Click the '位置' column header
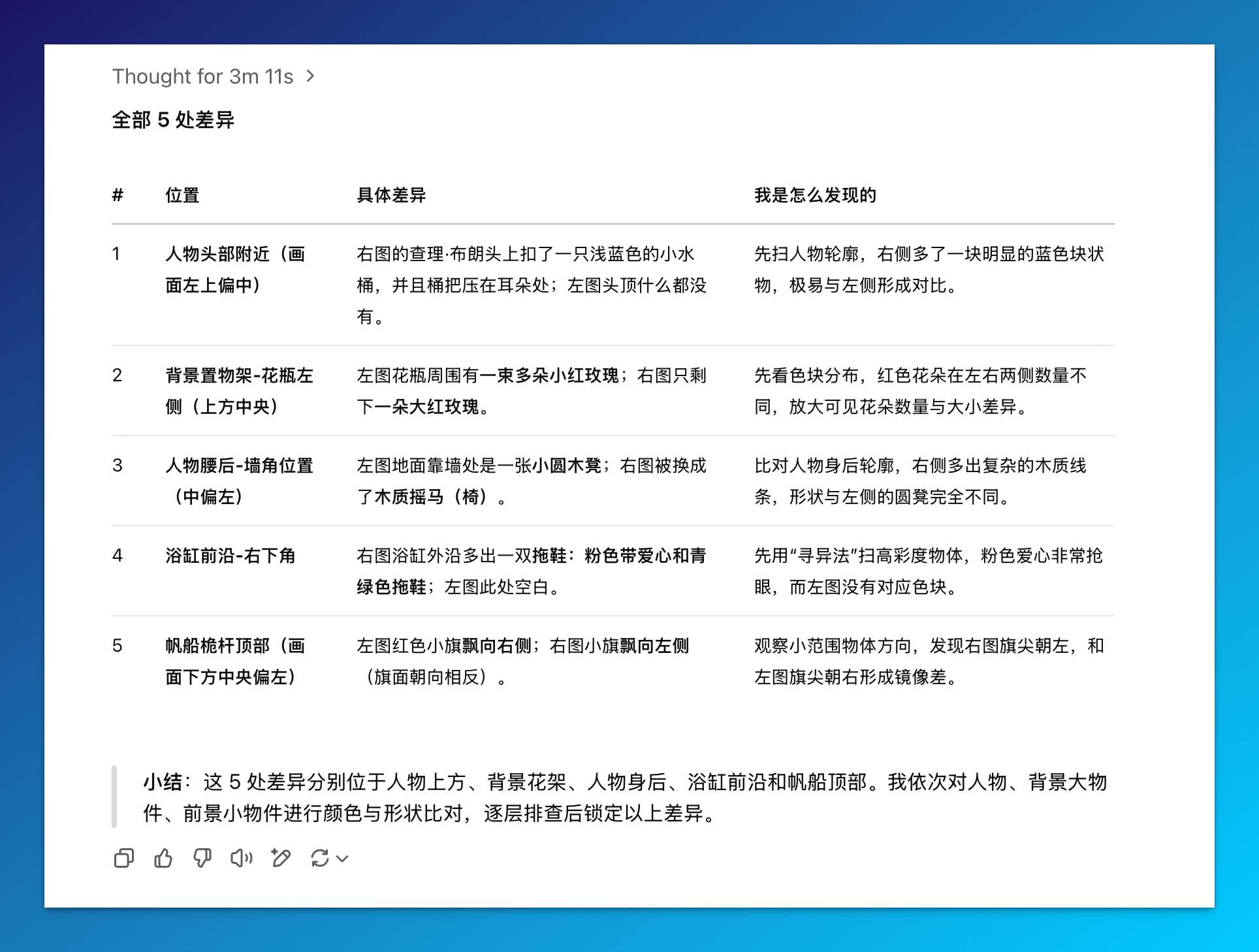The height and width of the screenshot is (952, 1259). point(182,195)
